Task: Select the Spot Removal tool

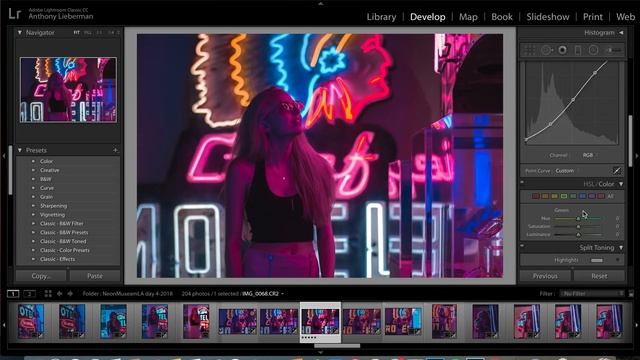Action: [546, 50]
